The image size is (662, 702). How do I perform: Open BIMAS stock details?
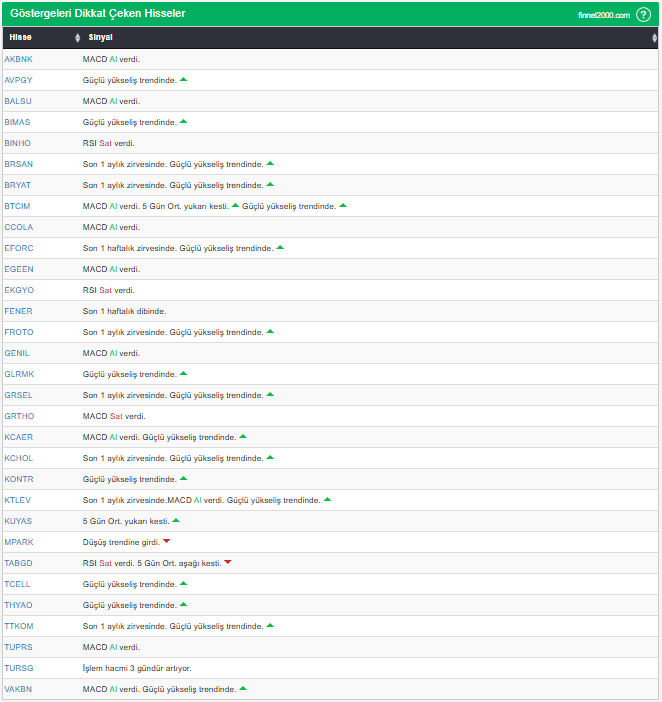pyautogui.click(x=18, y=122)
